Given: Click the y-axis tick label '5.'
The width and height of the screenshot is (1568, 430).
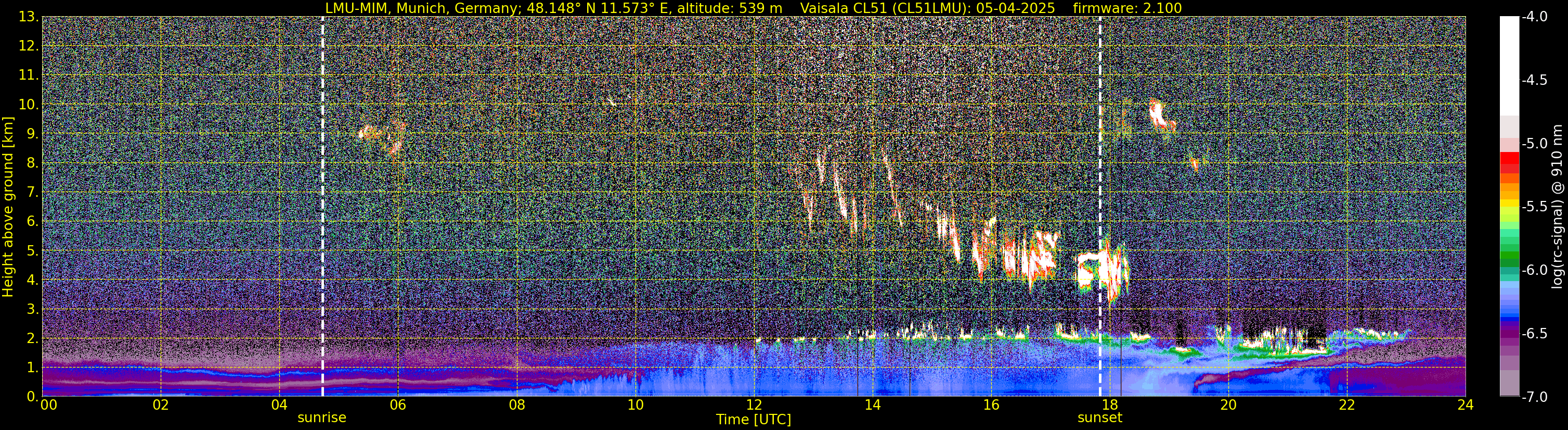Looking at the screenshot, I should (x=33, y=250).
